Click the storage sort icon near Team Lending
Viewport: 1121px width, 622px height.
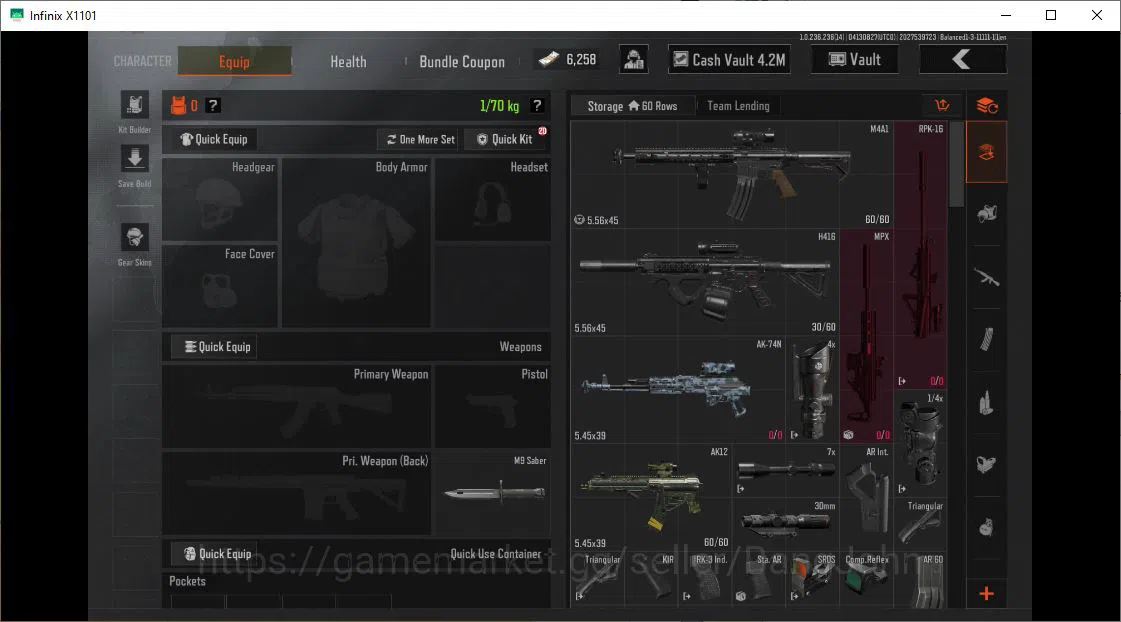(942, 106)
